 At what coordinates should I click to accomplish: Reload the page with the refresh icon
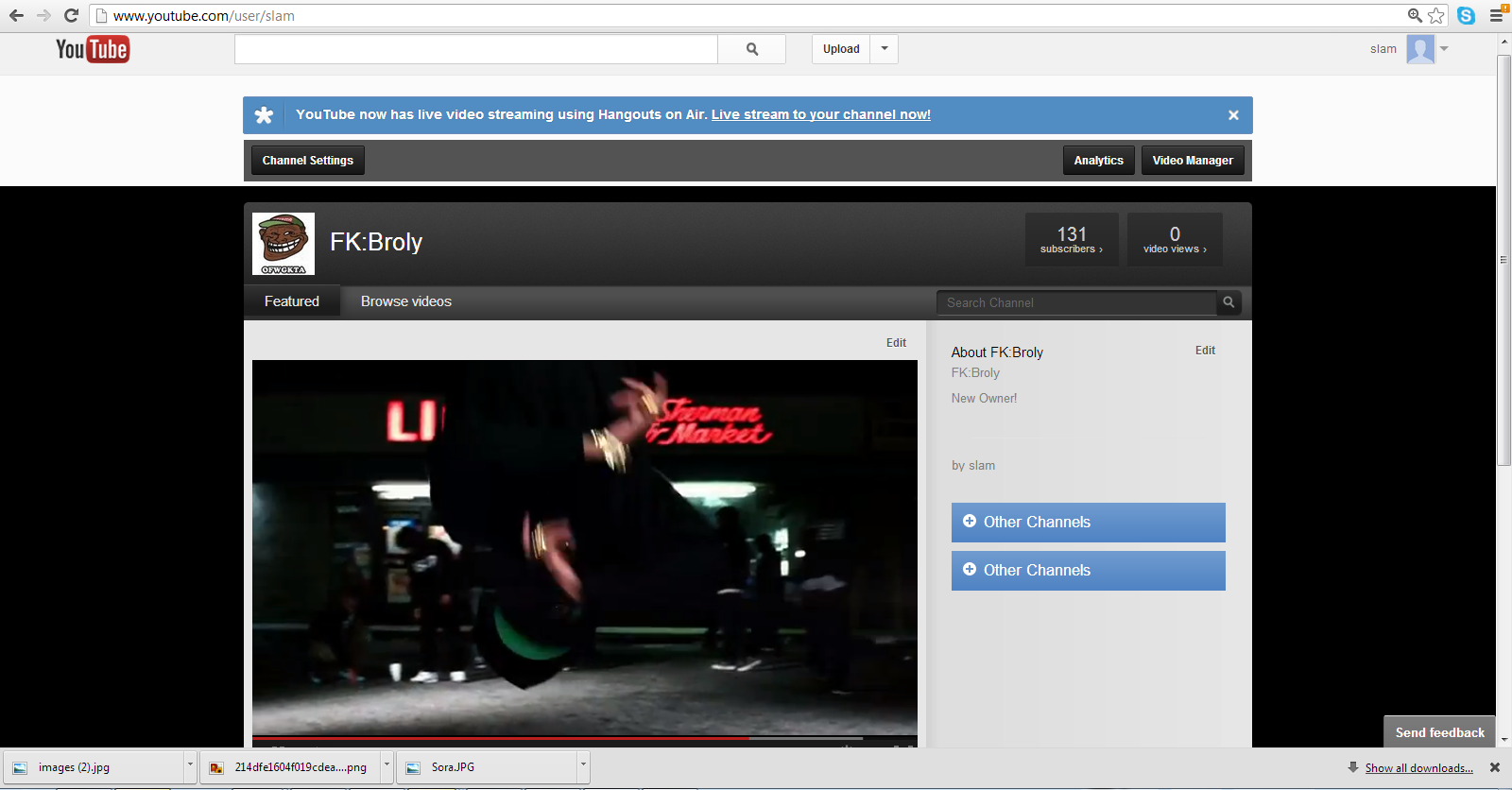click(x=71, y=15)
